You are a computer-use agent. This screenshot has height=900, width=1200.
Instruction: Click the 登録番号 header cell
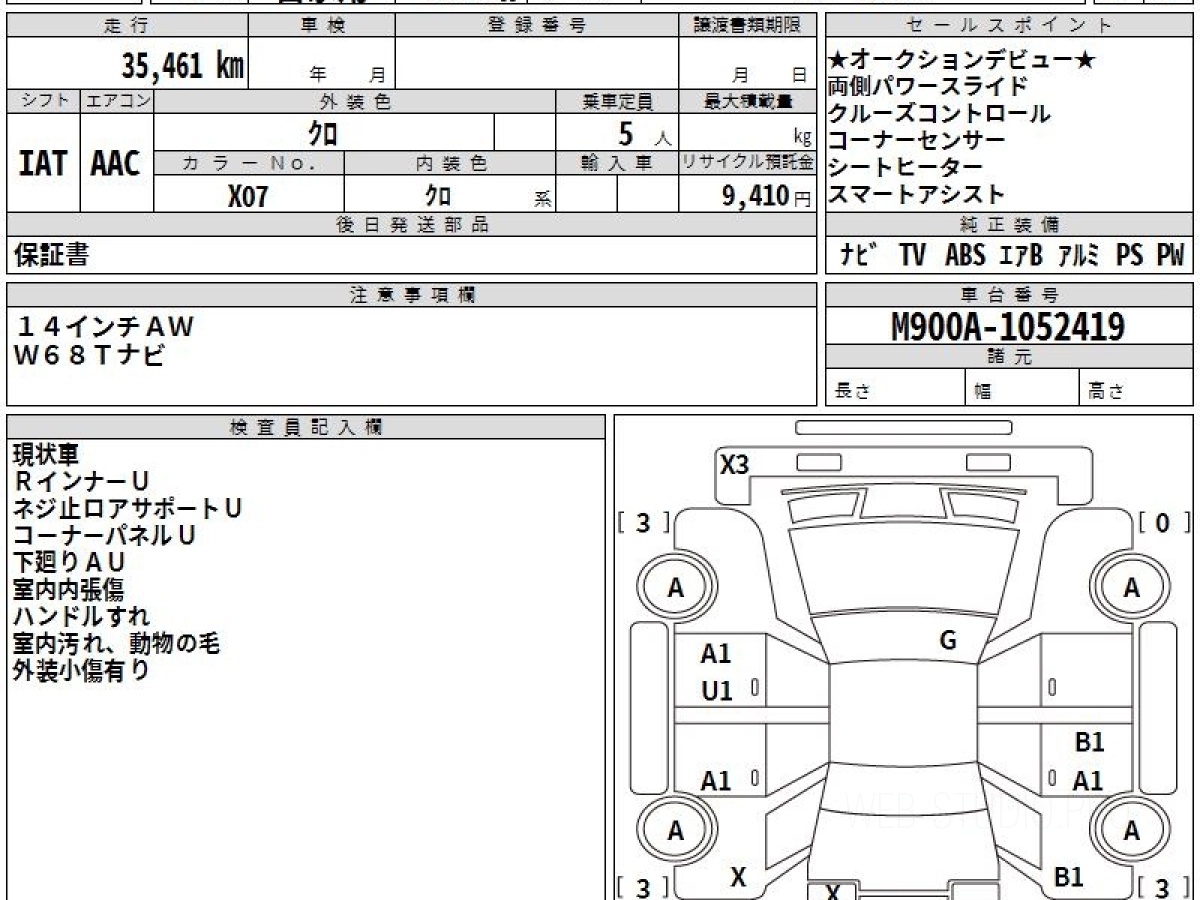point(537,26)
